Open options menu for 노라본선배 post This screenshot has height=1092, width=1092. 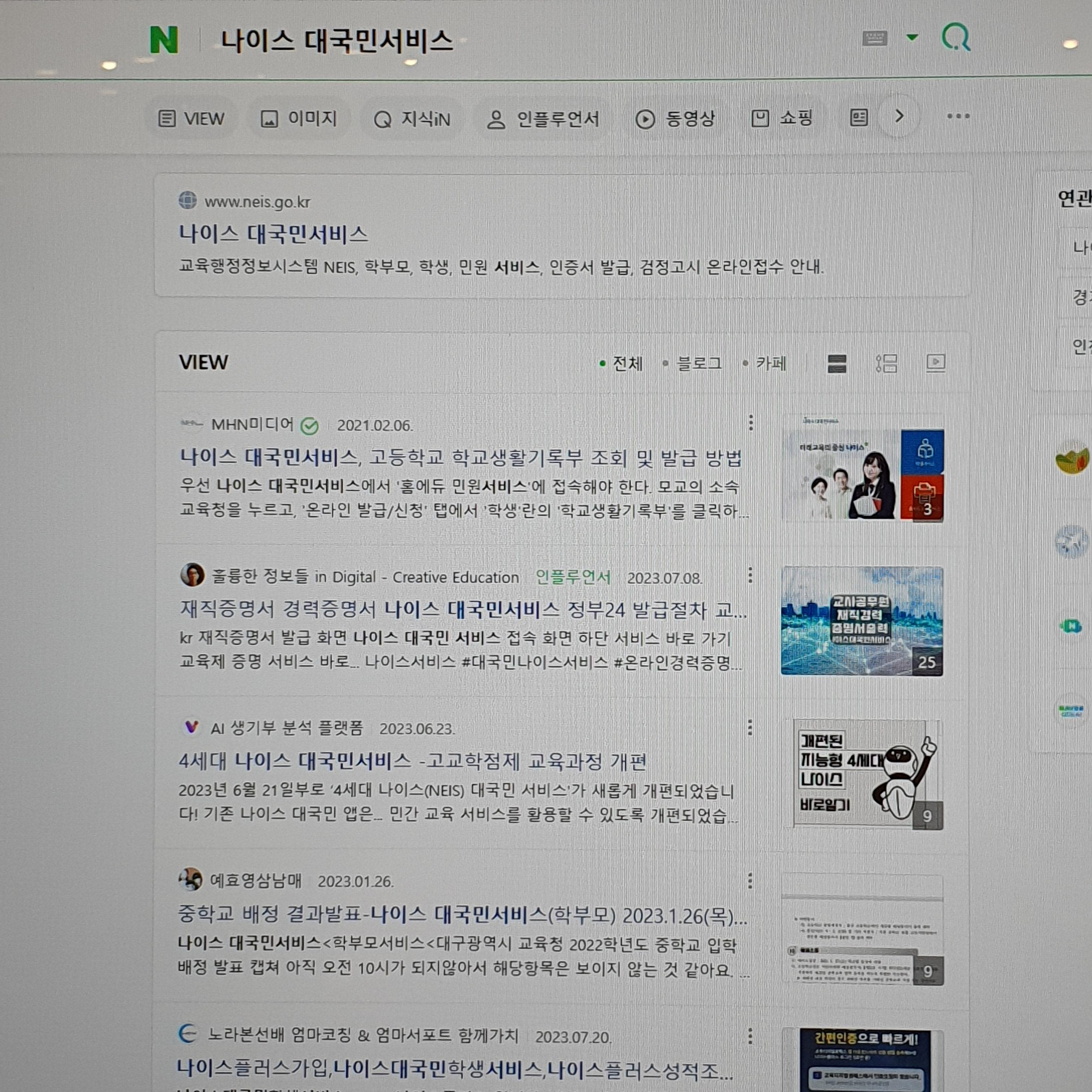pos(750,1035)
